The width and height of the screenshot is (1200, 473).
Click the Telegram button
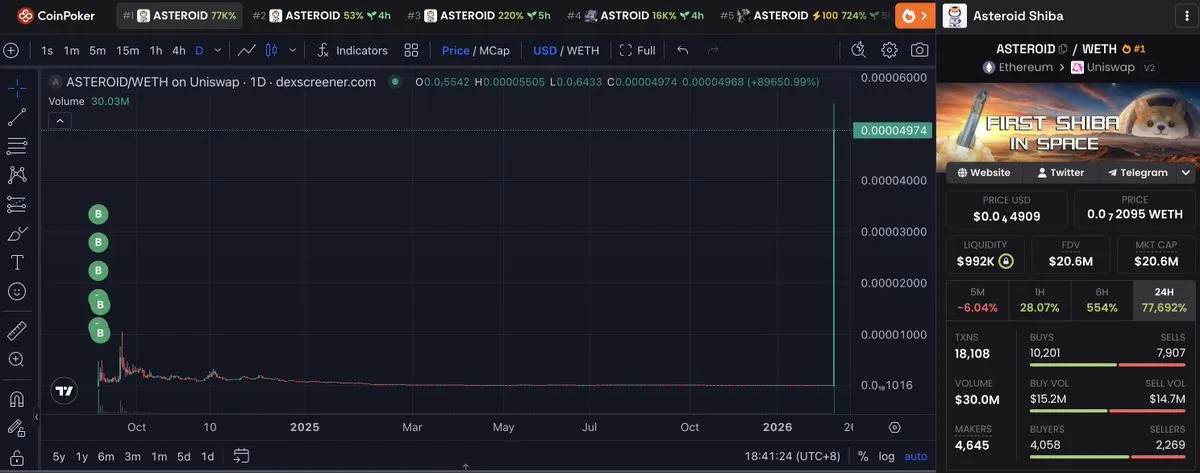pos(1136,172)
